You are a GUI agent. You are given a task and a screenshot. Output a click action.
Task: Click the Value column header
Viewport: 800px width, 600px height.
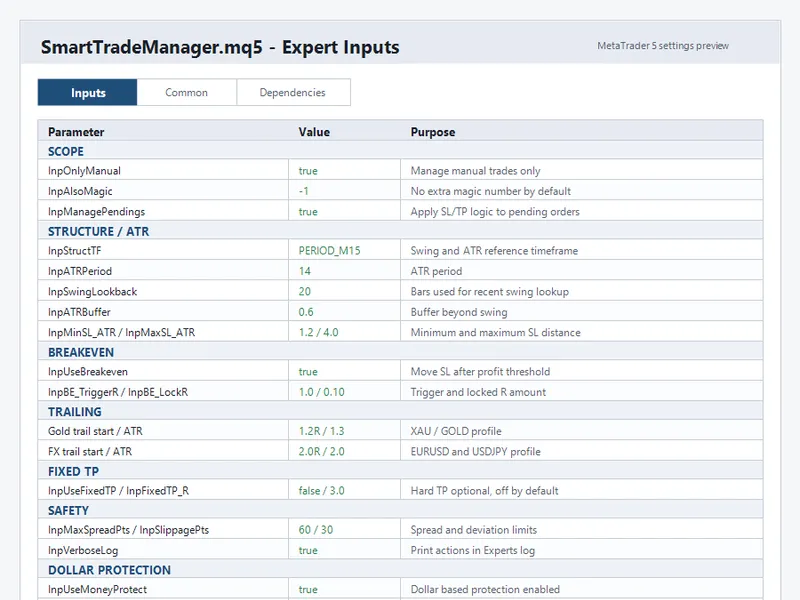(x=314, y=132)
